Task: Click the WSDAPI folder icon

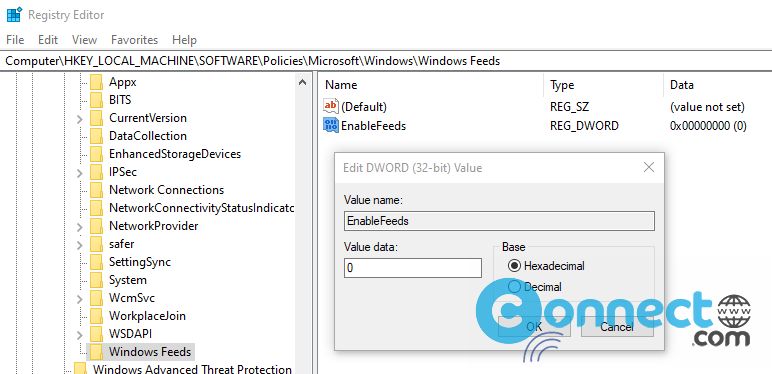Action: (96, 334)
